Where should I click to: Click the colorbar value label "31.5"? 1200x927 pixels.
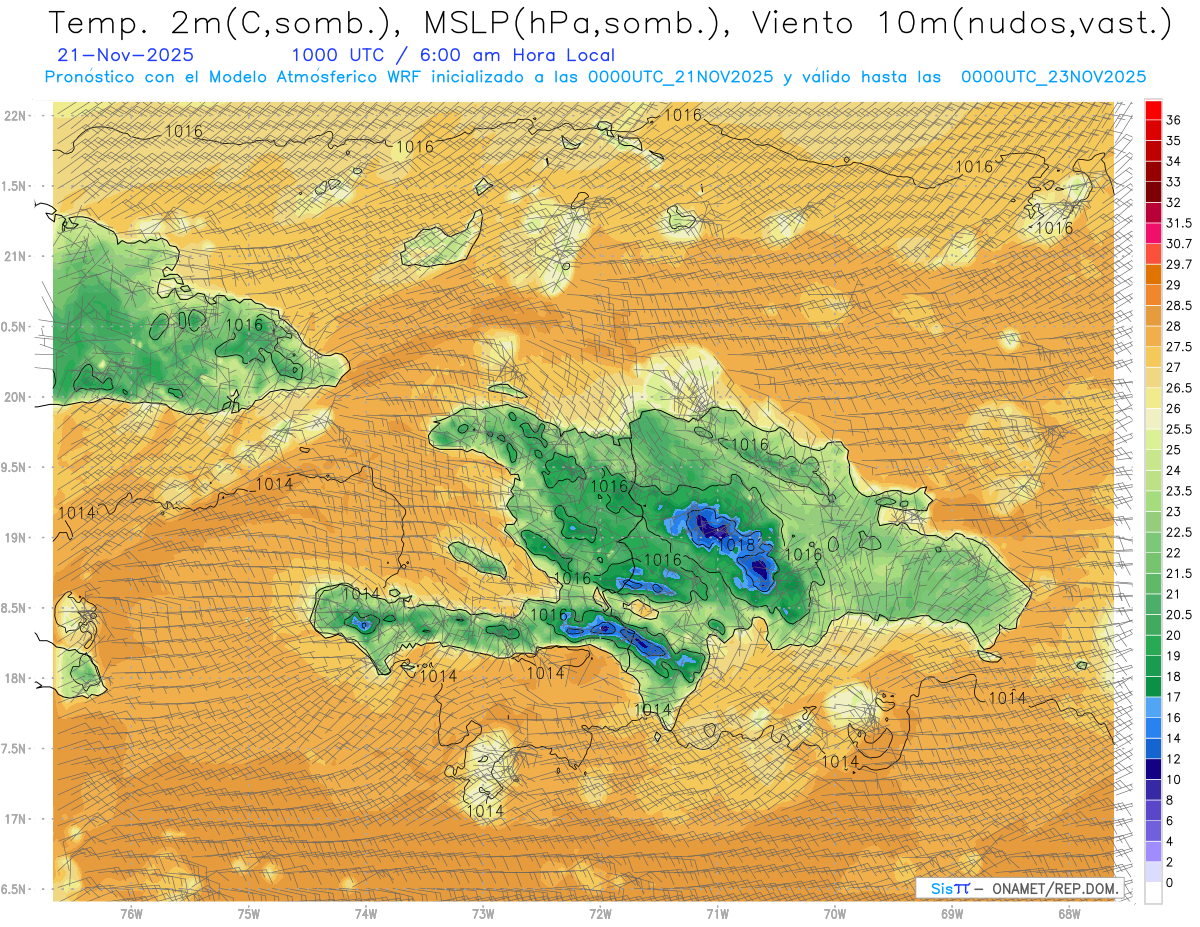click(1180, 223)
